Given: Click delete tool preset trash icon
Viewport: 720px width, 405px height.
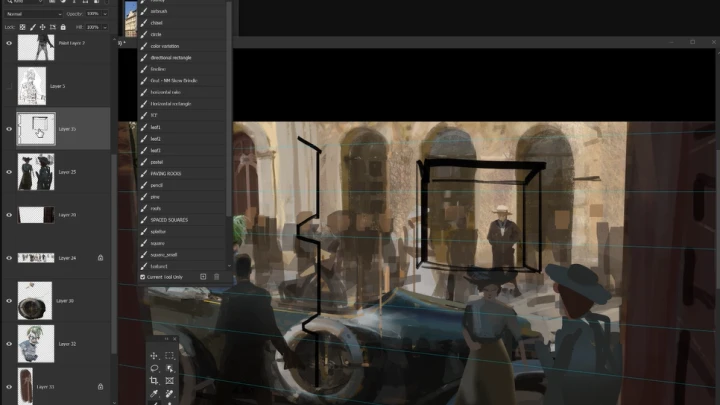Looking at the screenshot, I should coord(217,276).
